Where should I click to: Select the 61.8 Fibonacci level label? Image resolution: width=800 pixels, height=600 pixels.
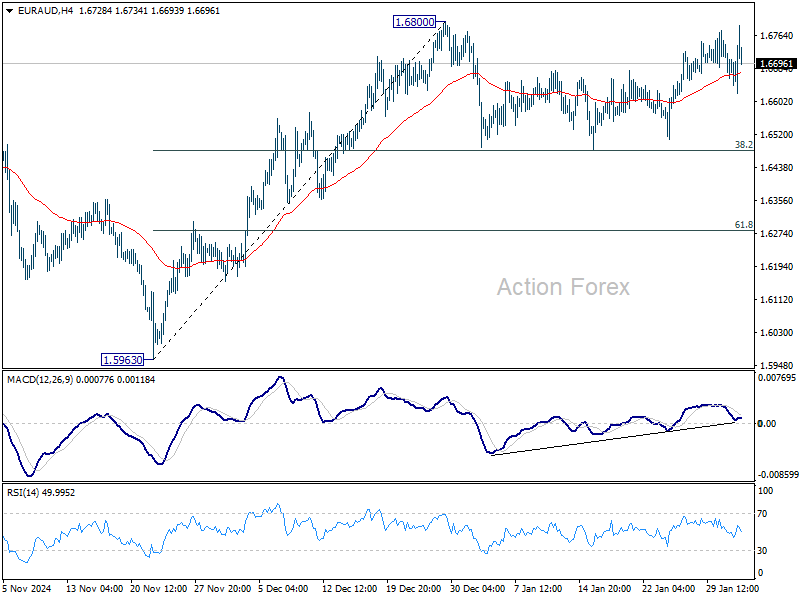743,224
